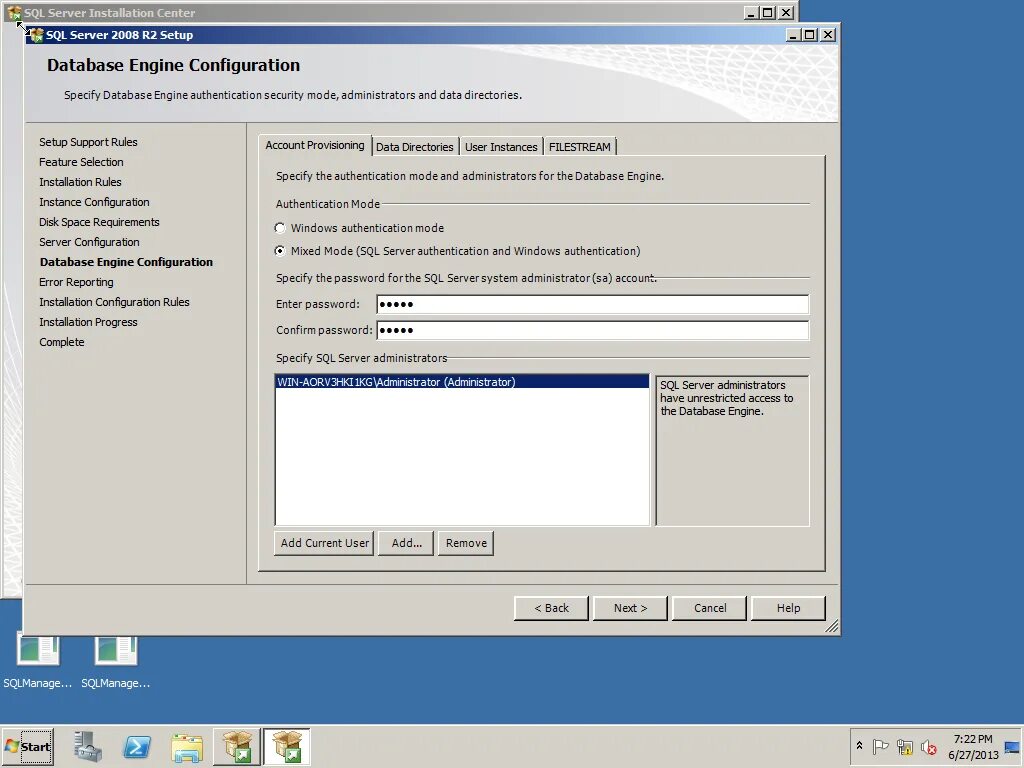Click Server Configuration step
The image size is (1024, 768).
point(89,242)
